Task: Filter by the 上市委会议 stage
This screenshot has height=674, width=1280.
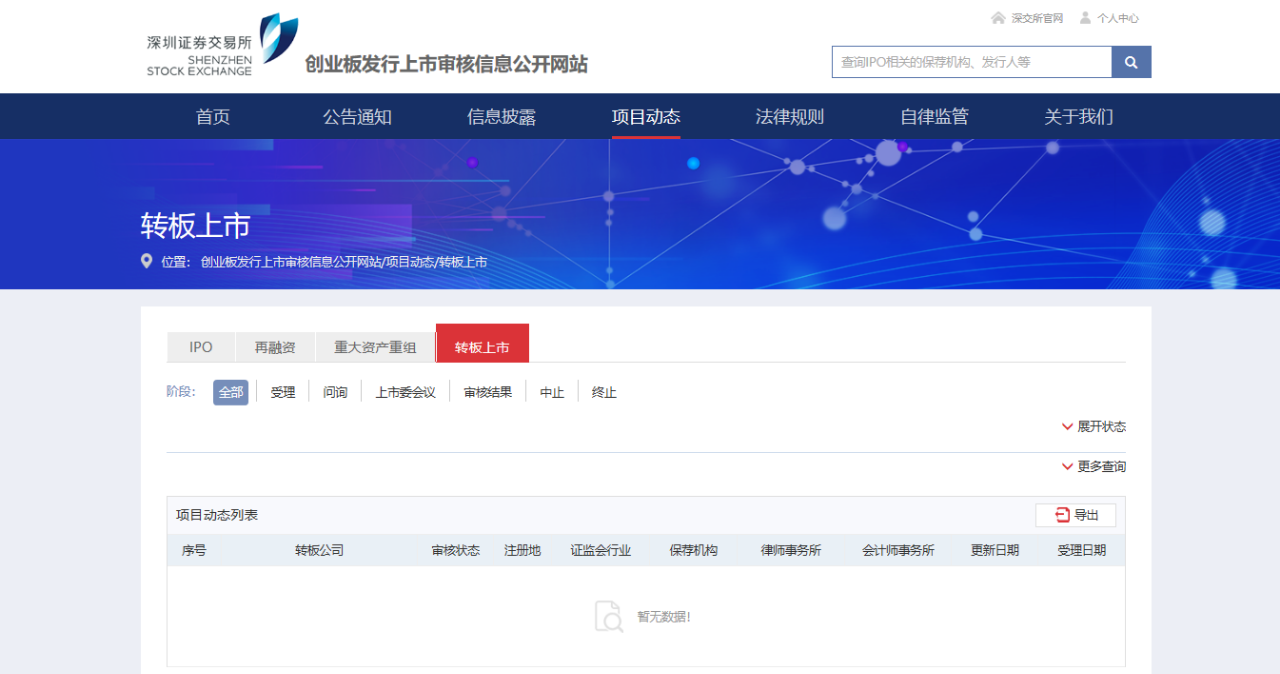Action: click(x=405, y=392)
